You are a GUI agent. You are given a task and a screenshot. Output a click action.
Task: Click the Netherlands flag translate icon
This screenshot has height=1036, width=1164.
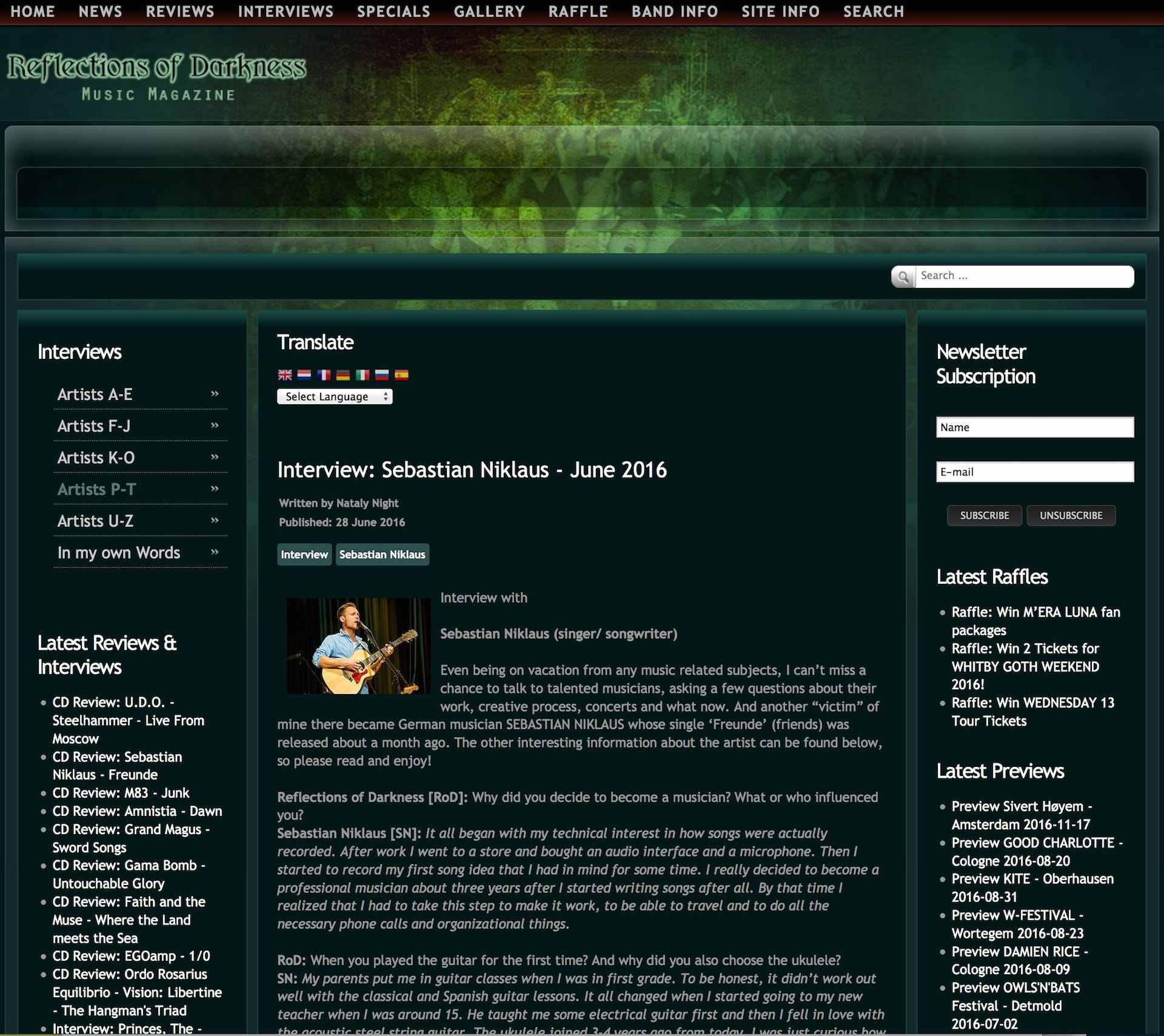click(304, 375)
